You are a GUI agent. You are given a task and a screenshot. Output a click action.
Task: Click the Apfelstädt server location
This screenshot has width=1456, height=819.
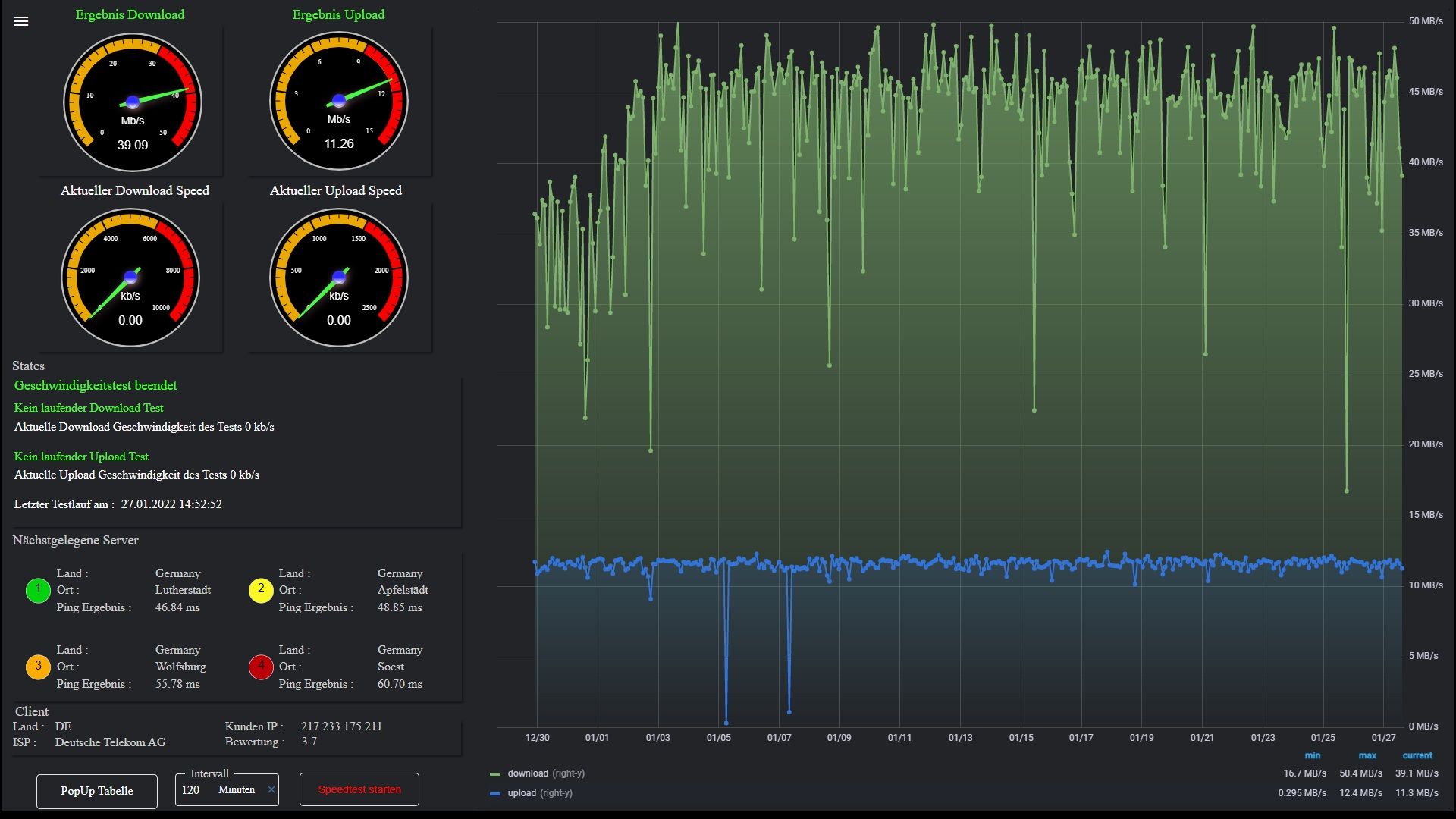point(403,590)
